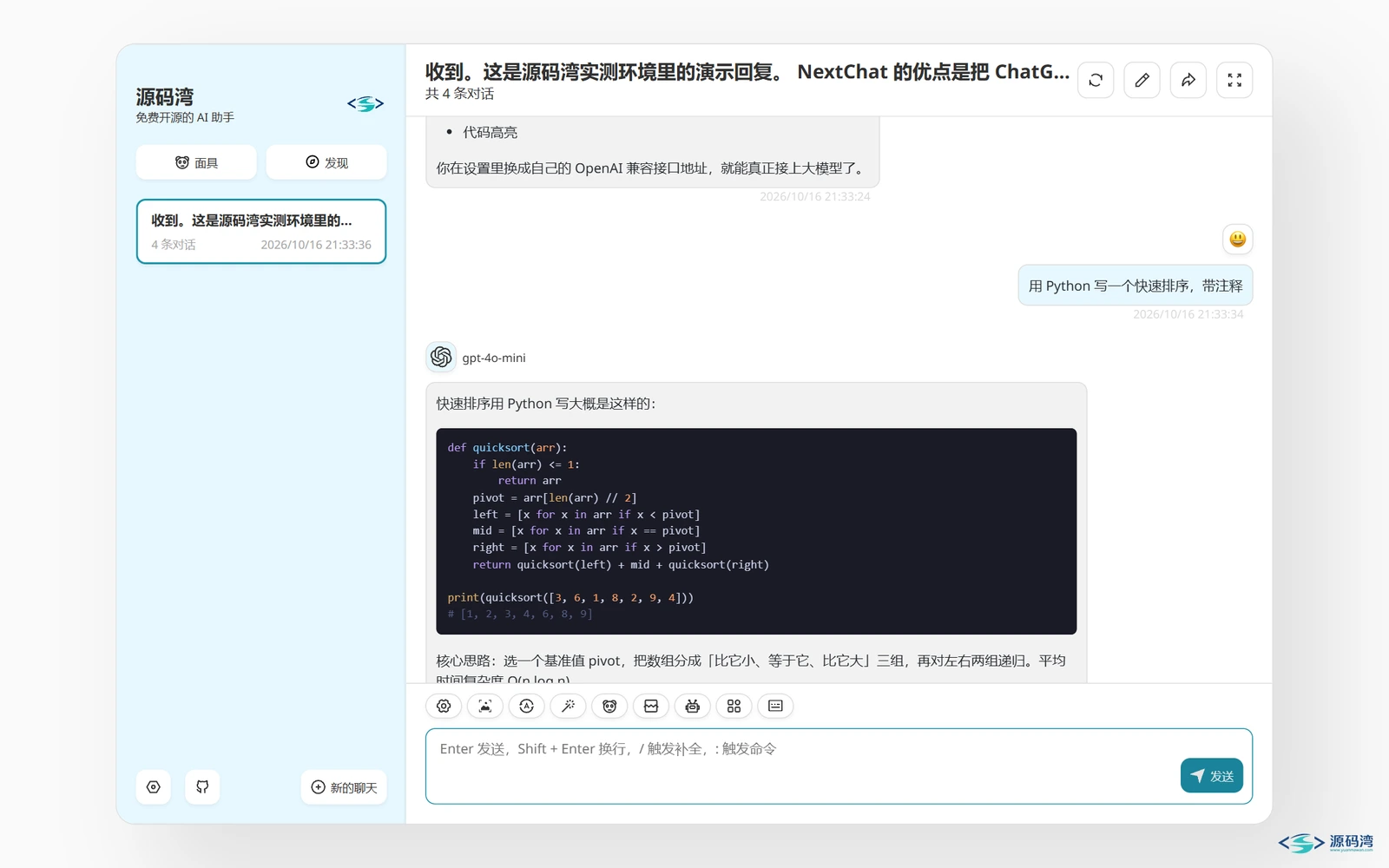This screenshot has height=868, width=1389.
Task: Toggle fullscreen with the expand-arrows icon
Action: click(x=1234, y=81)
